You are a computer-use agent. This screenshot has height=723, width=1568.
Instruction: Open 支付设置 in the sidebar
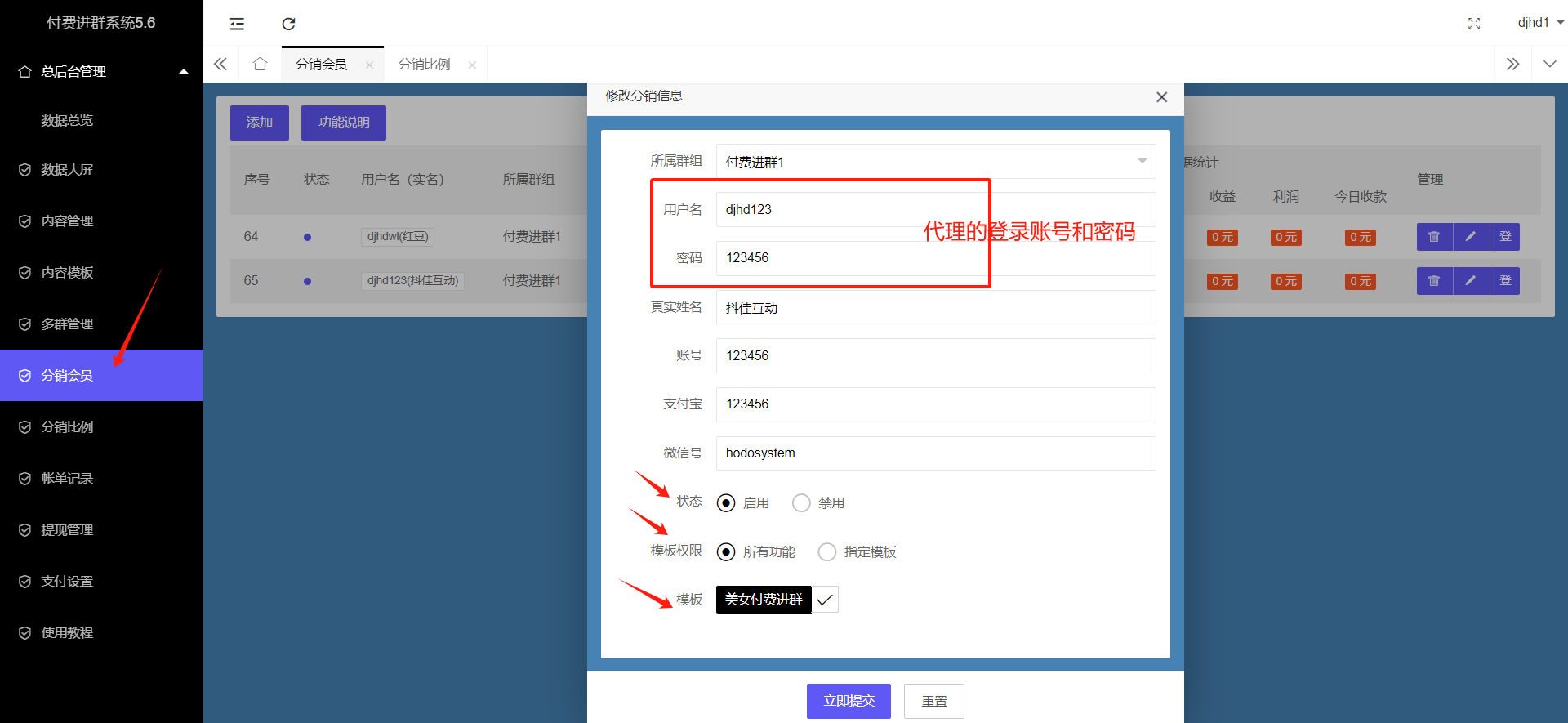(67, 581)
